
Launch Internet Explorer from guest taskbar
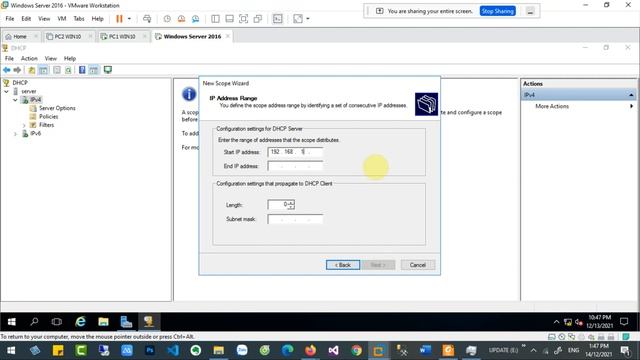80,322
